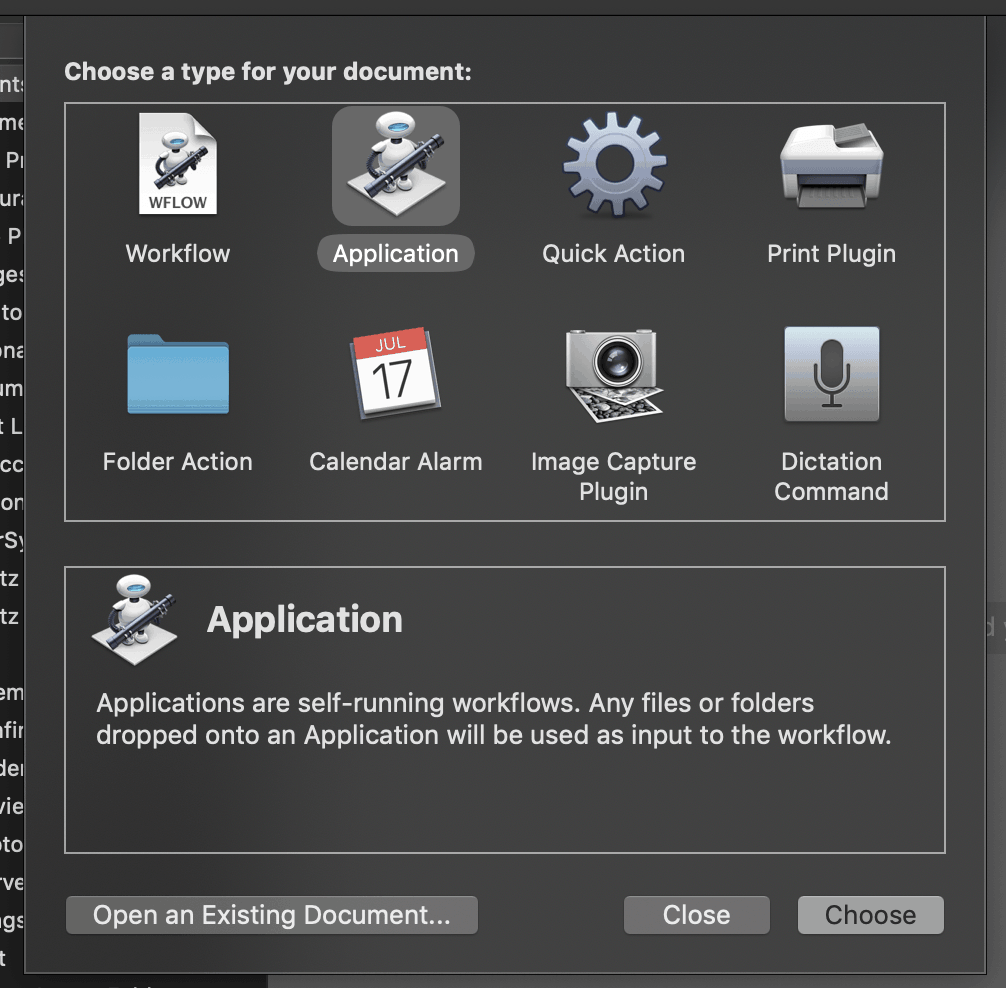
Task: Click the highlighted Application label
Action: [396, 253]
